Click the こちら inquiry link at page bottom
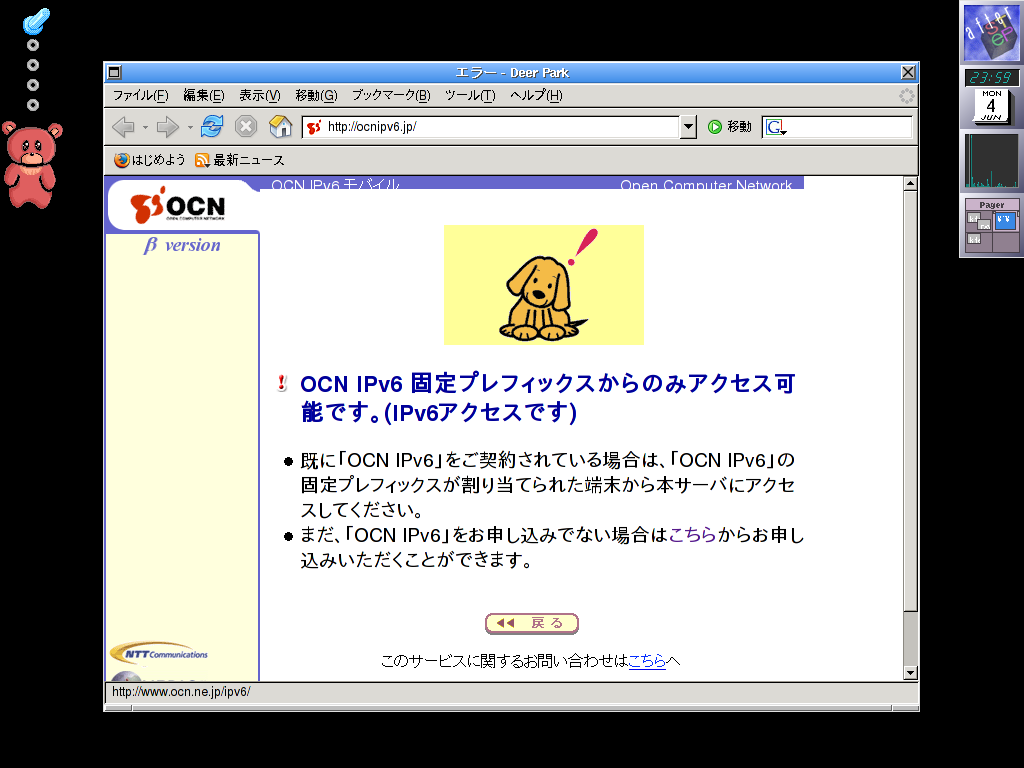1024x768 pixels. [647, 662]
